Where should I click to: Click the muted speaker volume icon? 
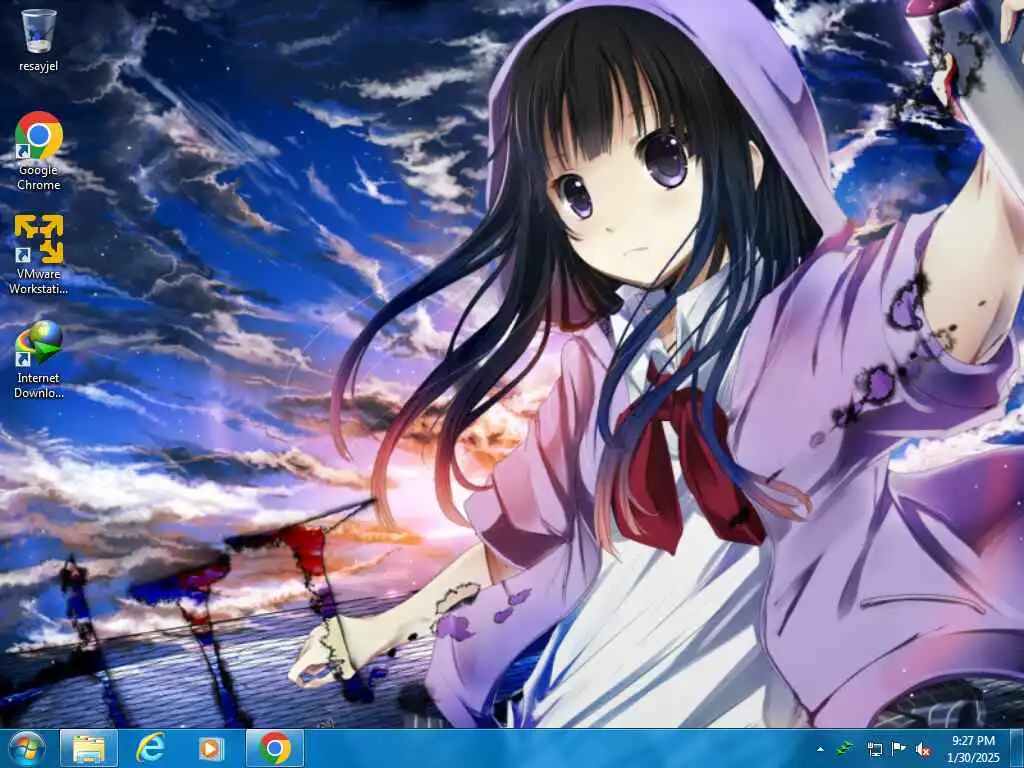pyautogui.click(x=923, y=749)
